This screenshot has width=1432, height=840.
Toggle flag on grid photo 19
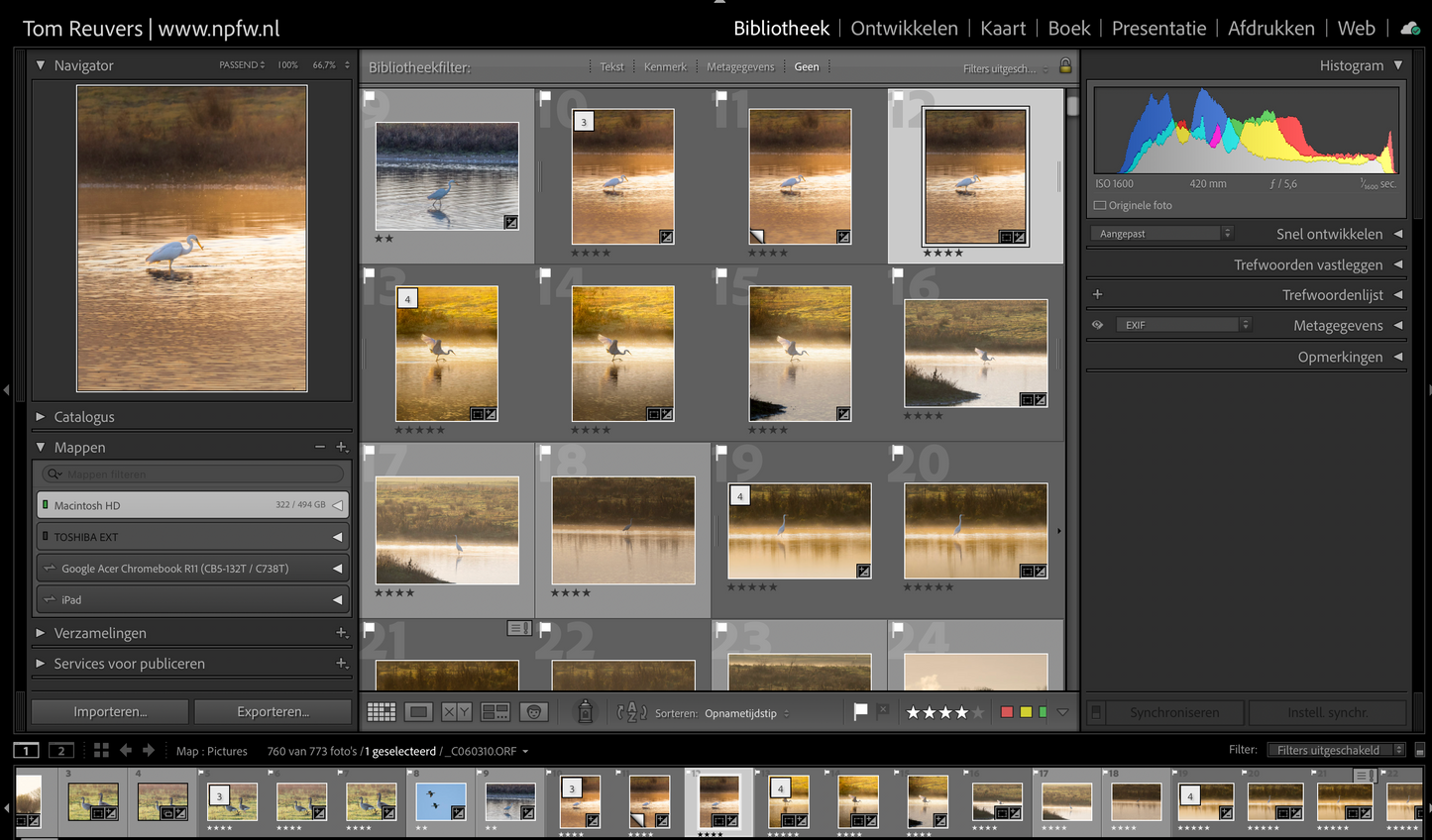[x=721, y=453]
